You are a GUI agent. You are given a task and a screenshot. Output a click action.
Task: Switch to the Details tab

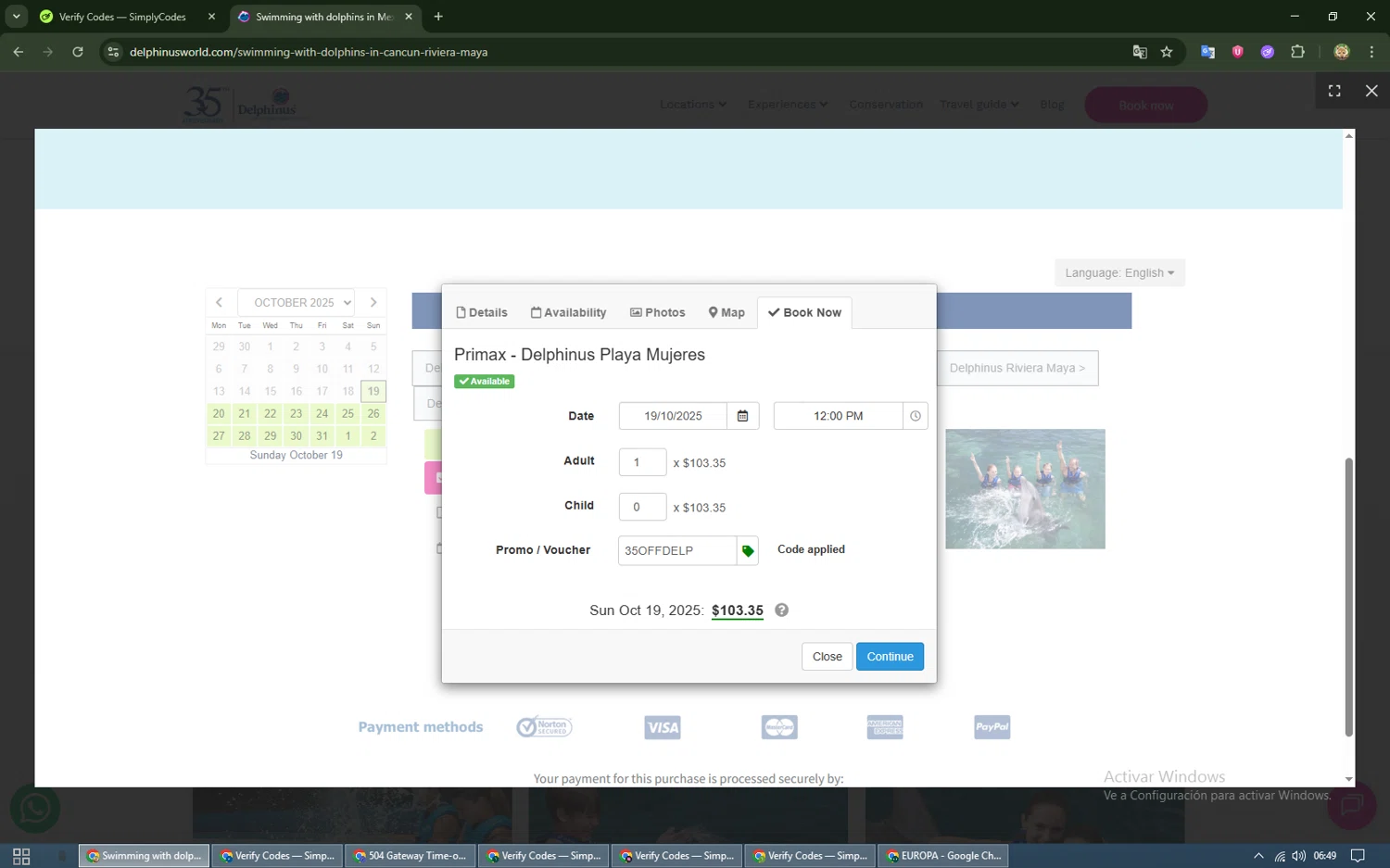[x=482, y=312]
